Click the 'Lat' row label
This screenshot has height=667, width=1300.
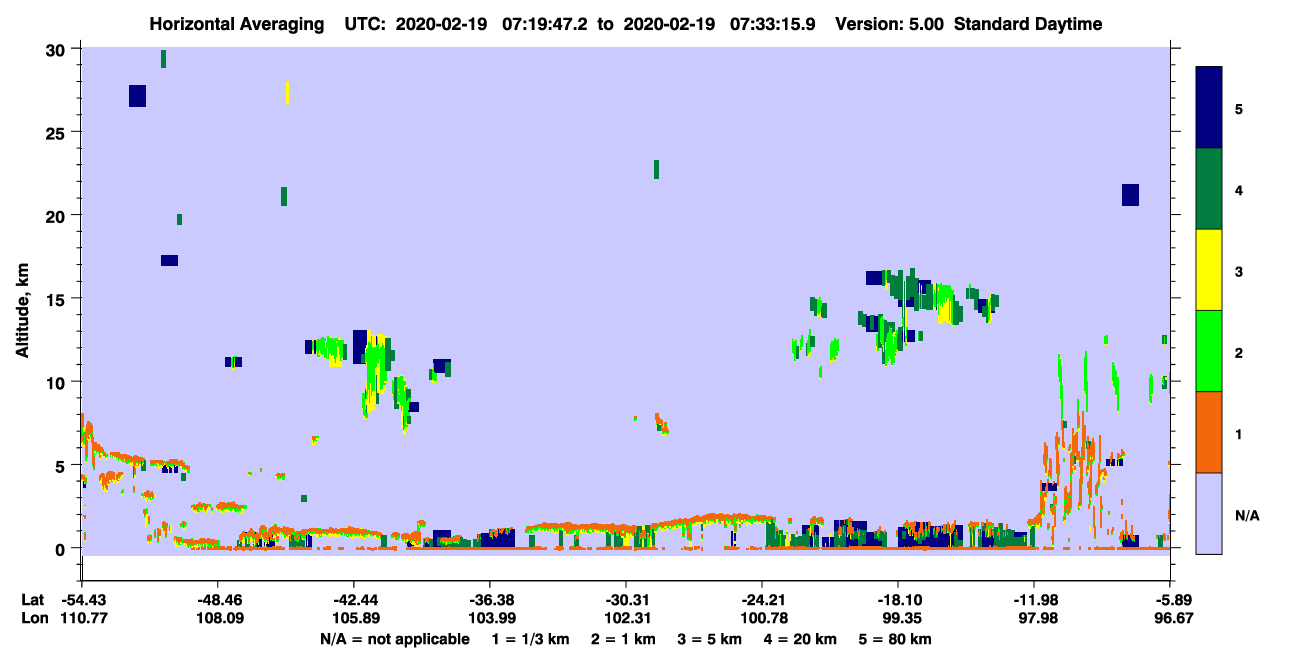(x=33, y=600)
